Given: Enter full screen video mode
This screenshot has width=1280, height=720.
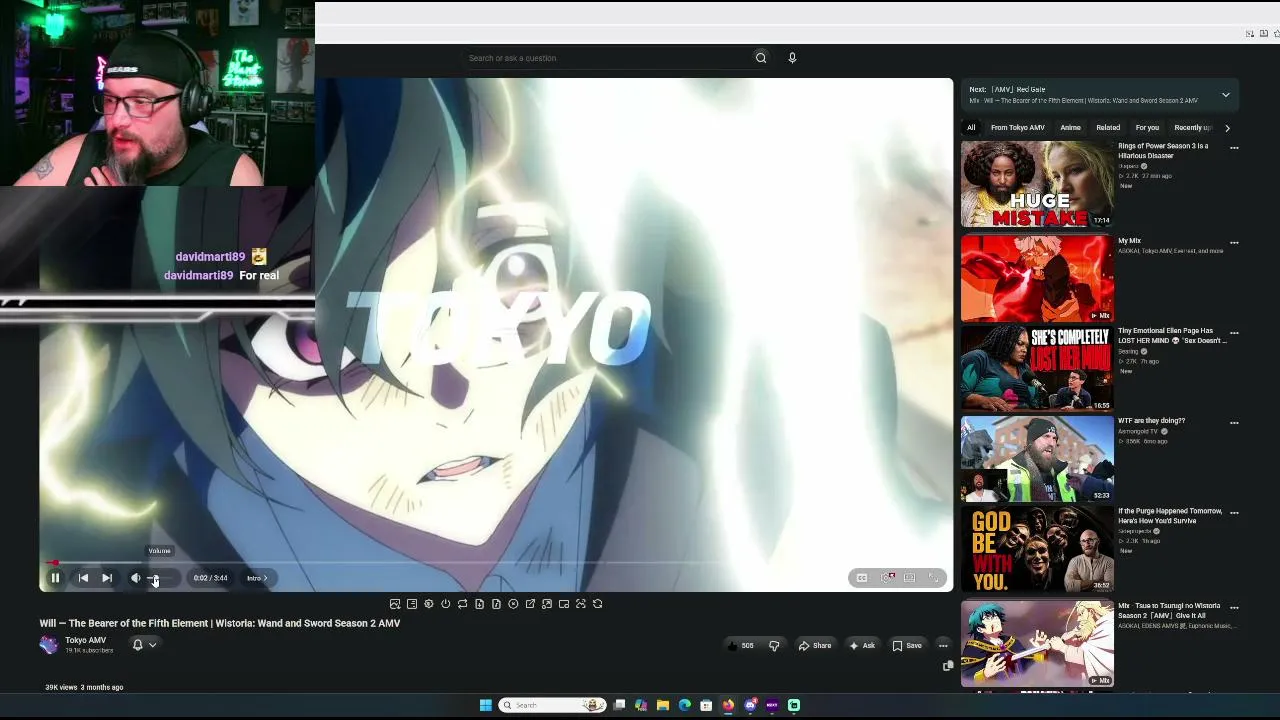Looking at the screenshot, I should (933, 578).
